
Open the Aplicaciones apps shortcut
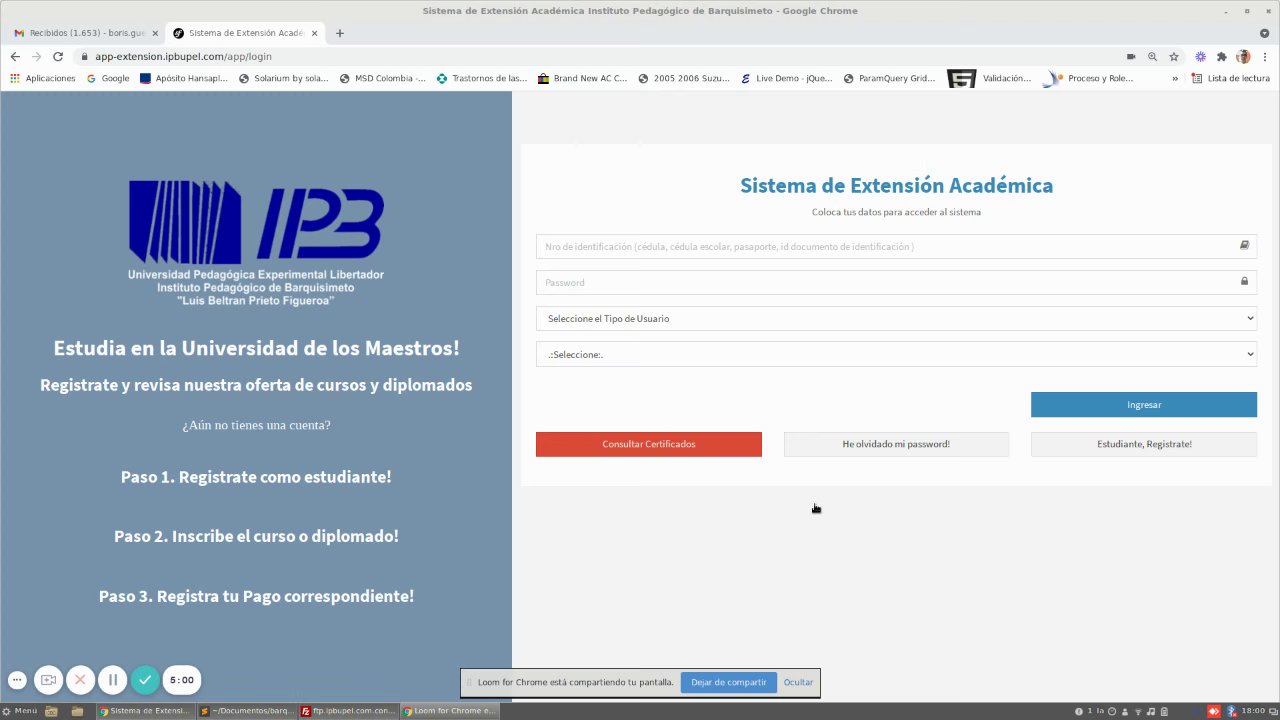[x=43, y=78]
